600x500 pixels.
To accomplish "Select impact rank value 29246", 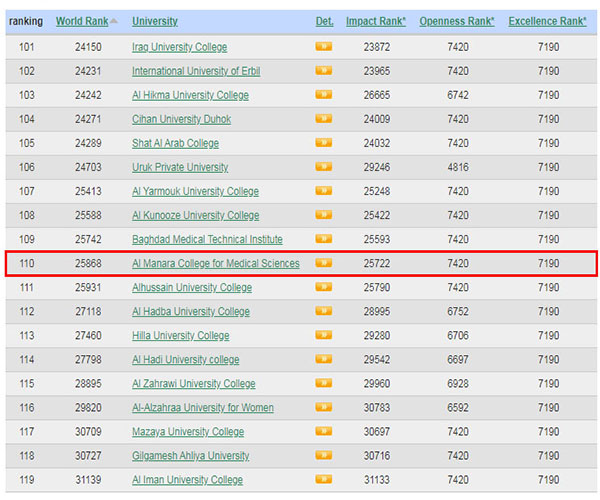I will (x=377, y=167).
